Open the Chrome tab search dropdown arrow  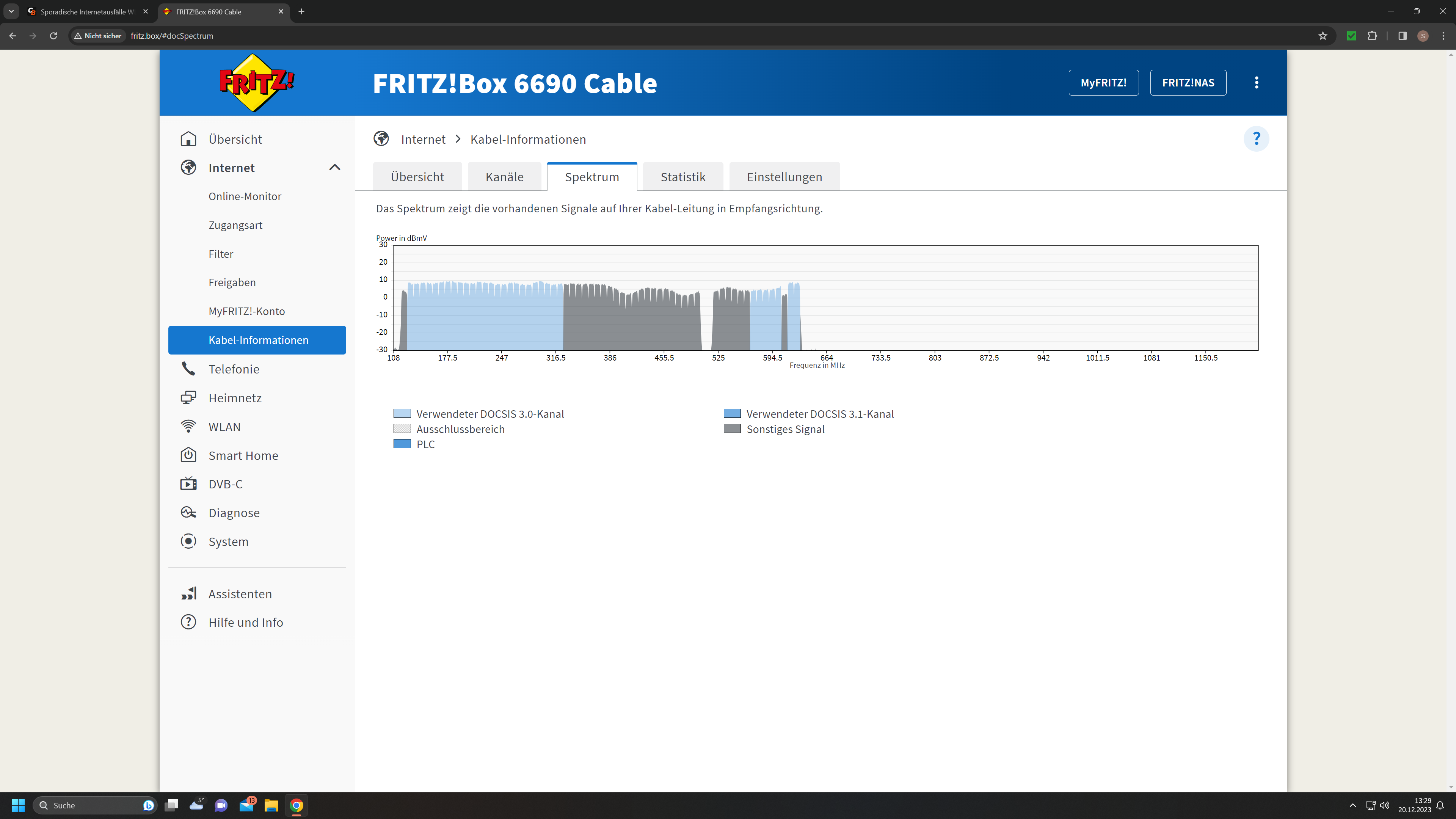(x=11, y=11)
